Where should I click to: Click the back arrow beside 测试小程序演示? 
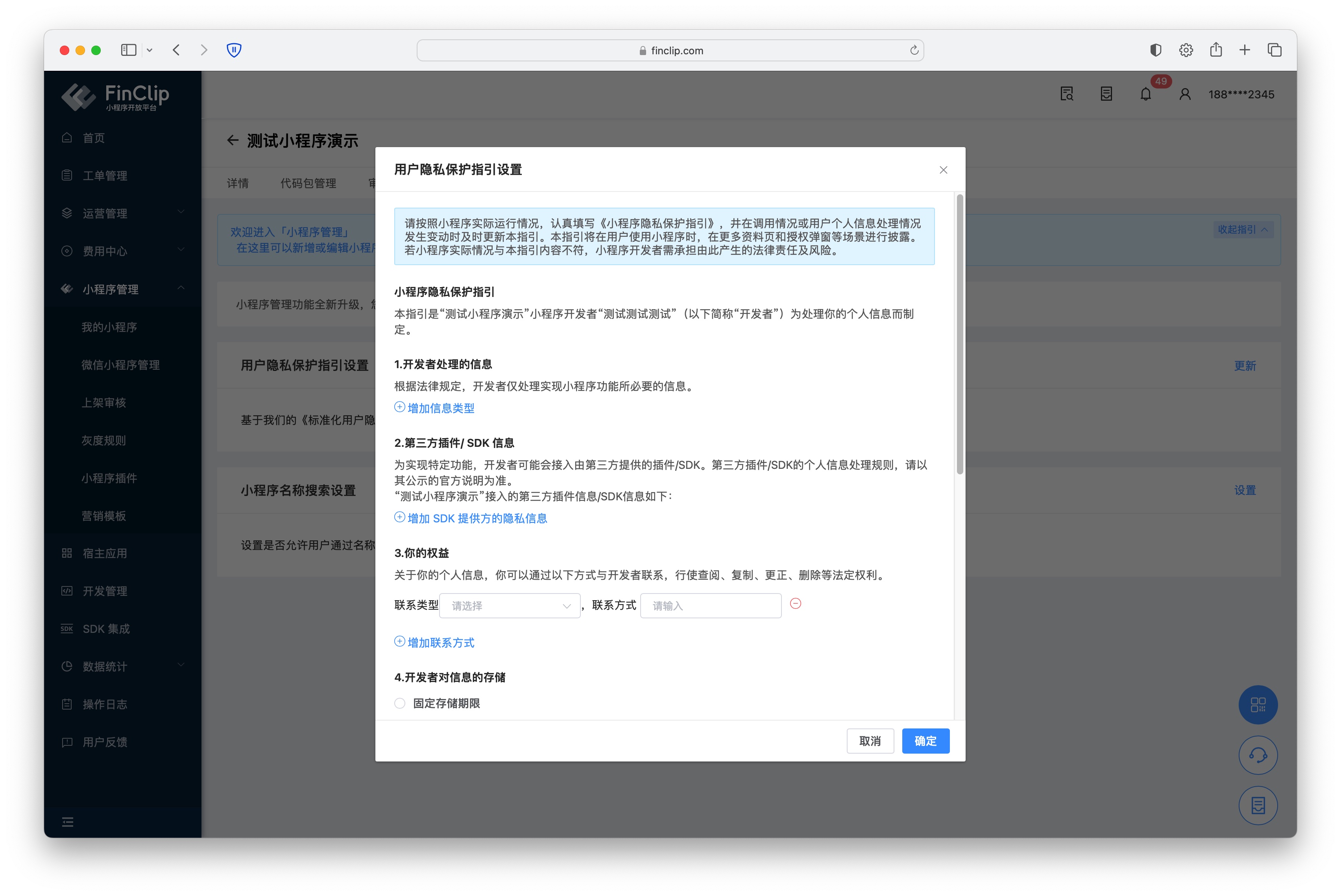(x=232, y=140)
